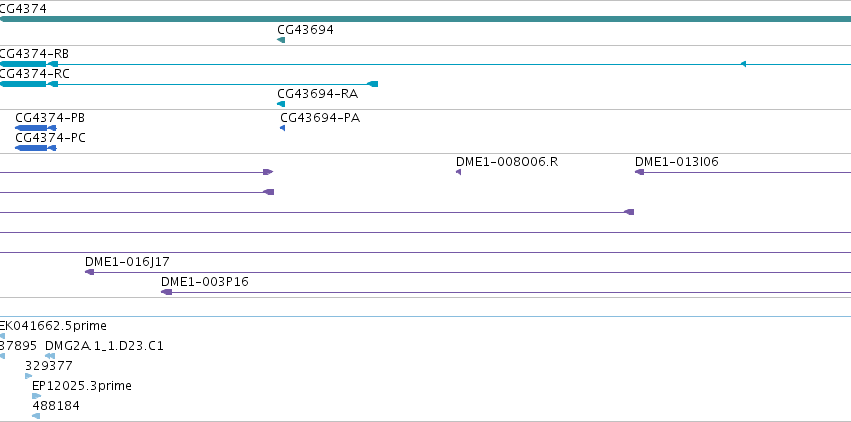The image size is (851, 422).
Task: Select the DME1-008O06.R arrow glyph
Action: point(459,172)
